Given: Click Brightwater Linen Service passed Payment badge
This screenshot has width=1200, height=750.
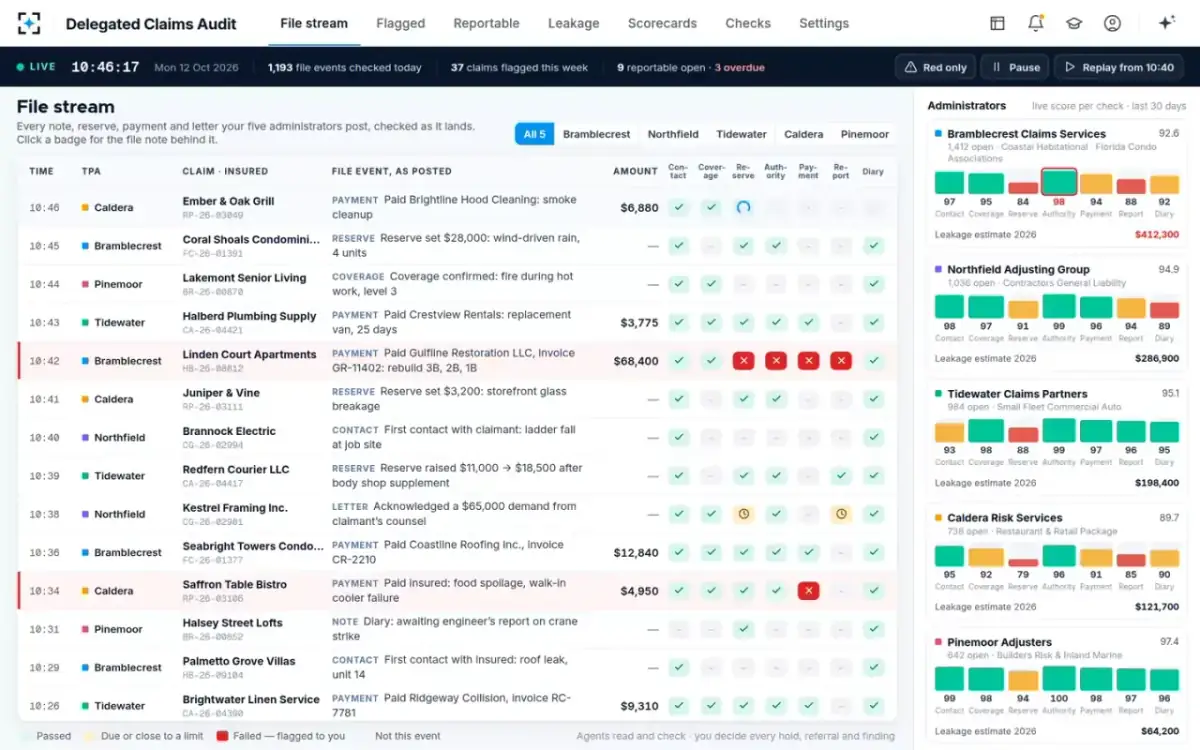Looking at the screenshot, I should pyautogui.click(x=809, y=706).
